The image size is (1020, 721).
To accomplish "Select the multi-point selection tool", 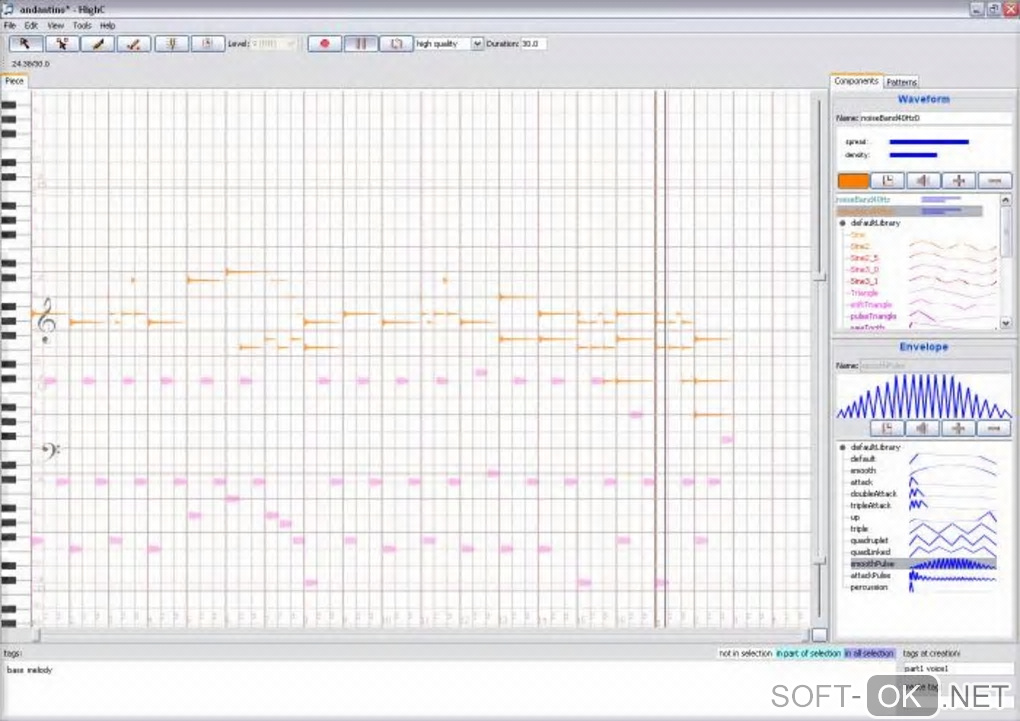I will click(x=62, y=44).
